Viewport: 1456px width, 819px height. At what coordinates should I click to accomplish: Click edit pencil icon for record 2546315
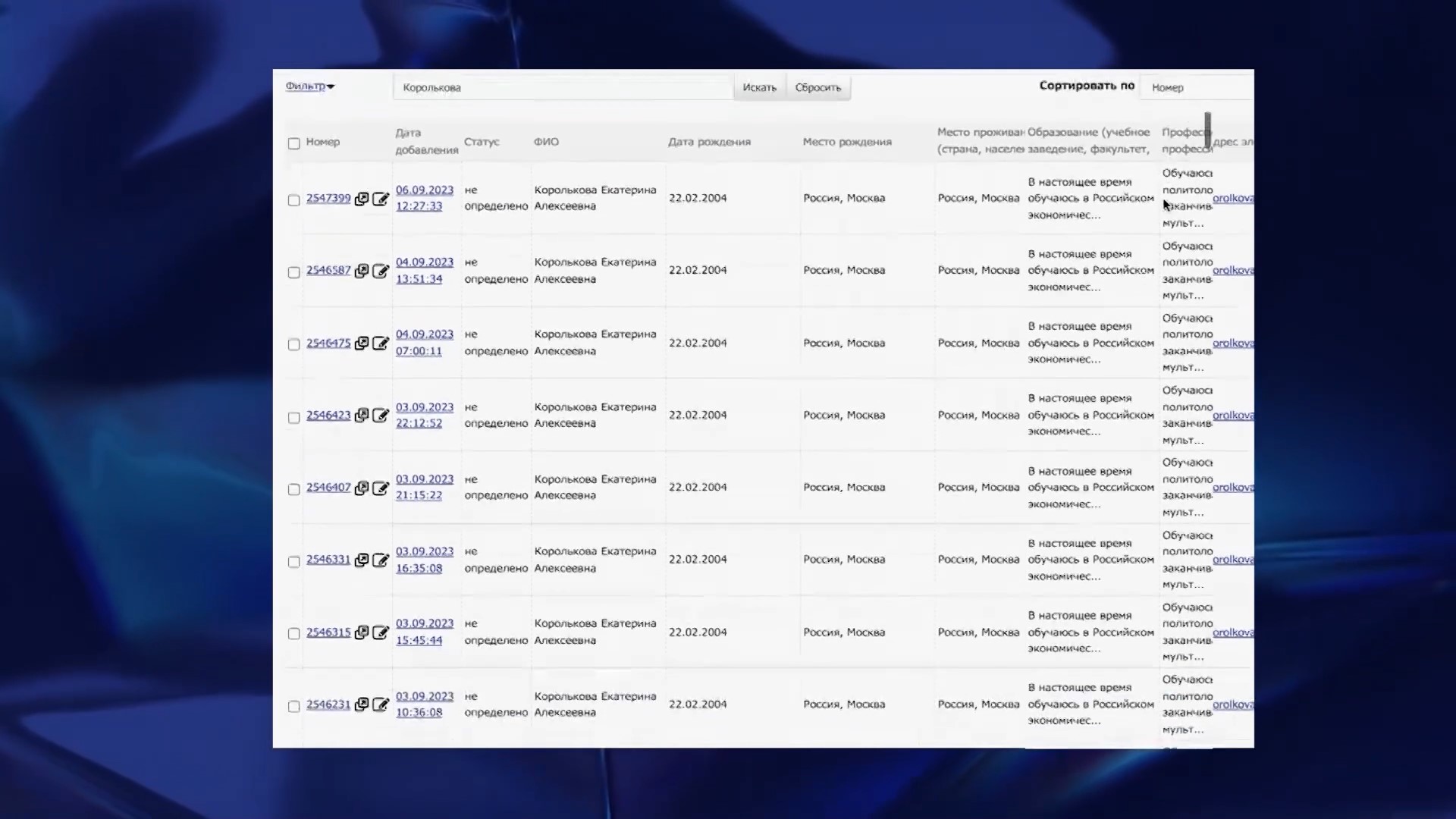point(381,632)
